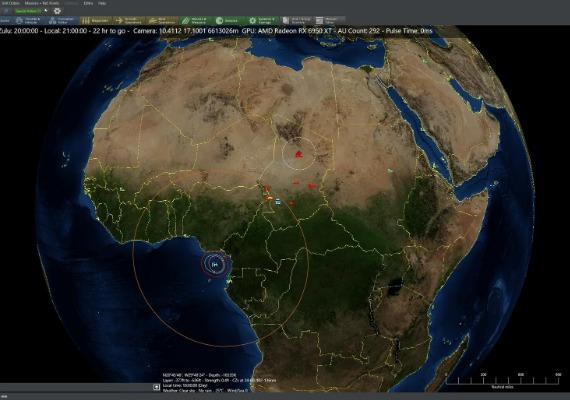Select the naval unit inside the blue rings
The width and height of the screenshot is (570, 400).
(215, 265)
